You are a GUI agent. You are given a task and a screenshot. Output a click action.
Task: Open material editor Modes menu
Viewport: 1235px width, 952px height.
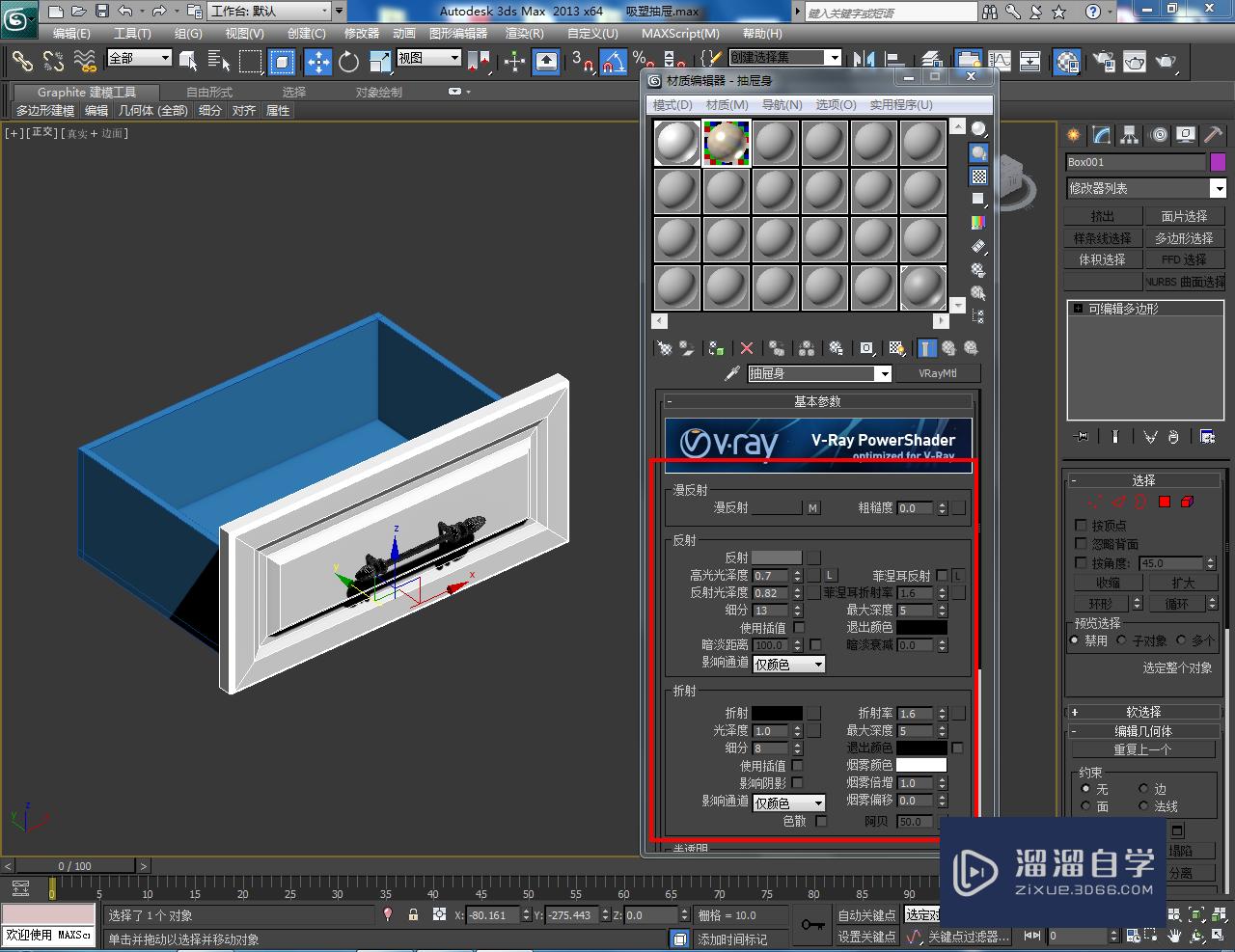click(672, 104)
